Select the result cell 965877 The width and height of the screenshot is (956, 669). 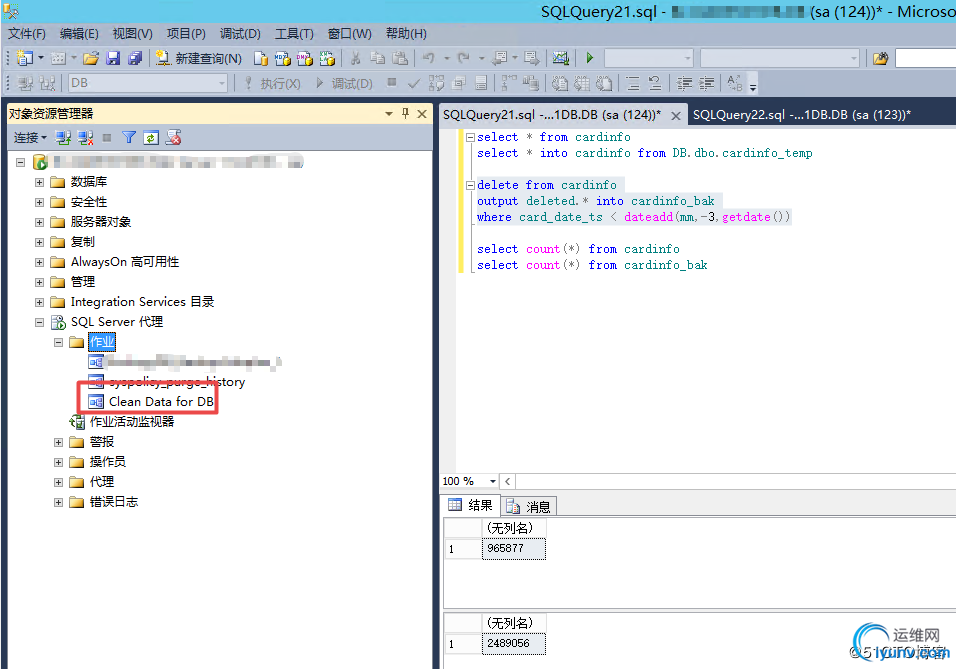pos(513,548)
